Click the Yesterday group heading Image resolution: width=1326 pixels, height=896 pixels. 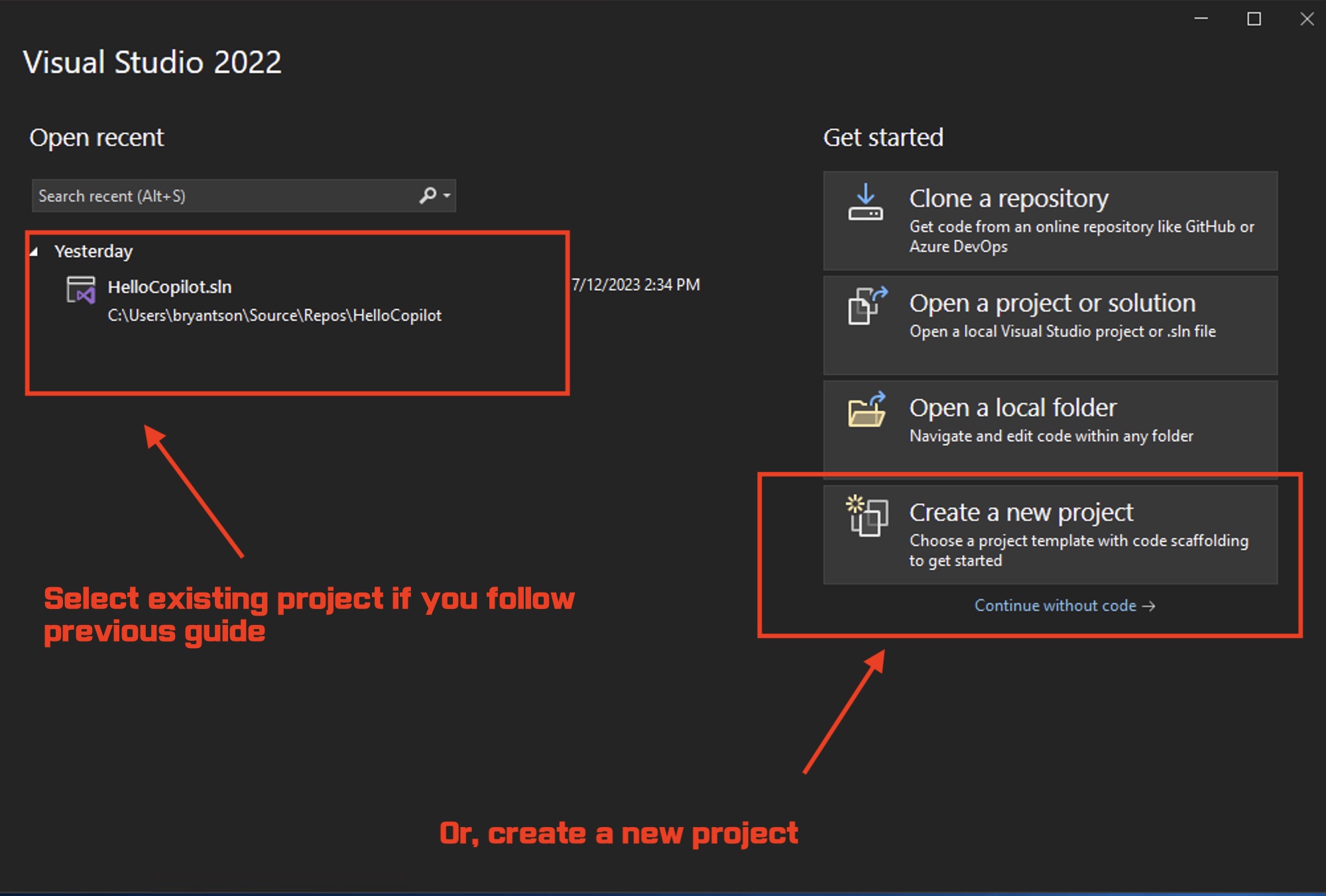coord(93,252)
